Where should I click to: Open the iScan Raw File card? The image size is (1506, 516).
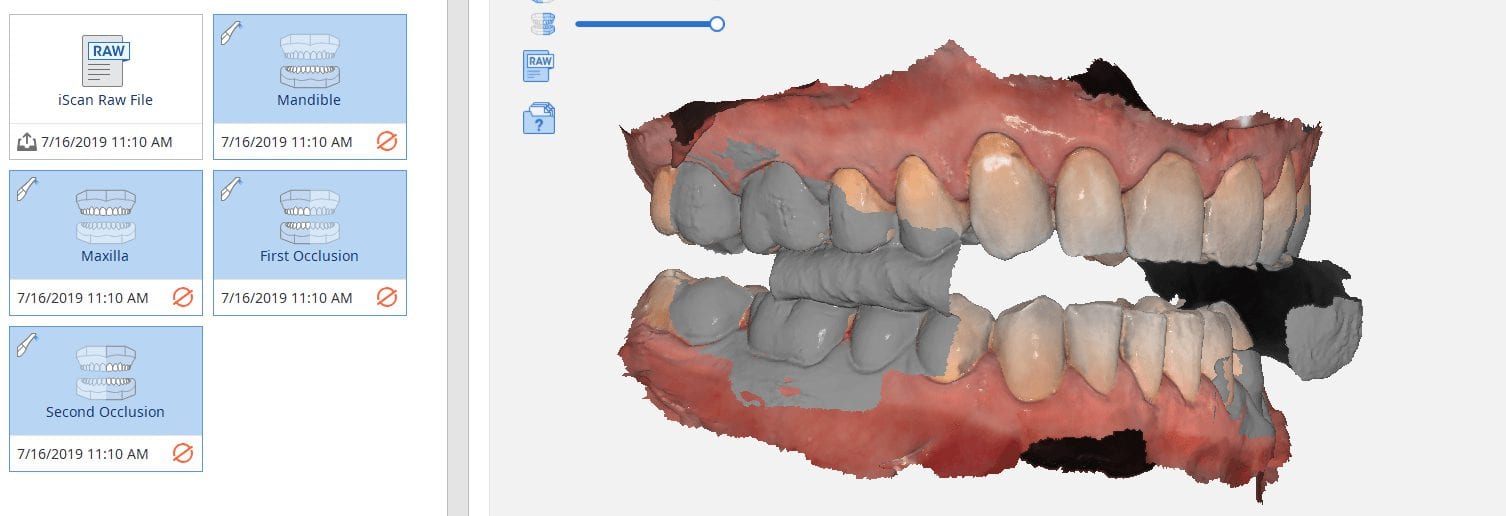pos(106,87)
